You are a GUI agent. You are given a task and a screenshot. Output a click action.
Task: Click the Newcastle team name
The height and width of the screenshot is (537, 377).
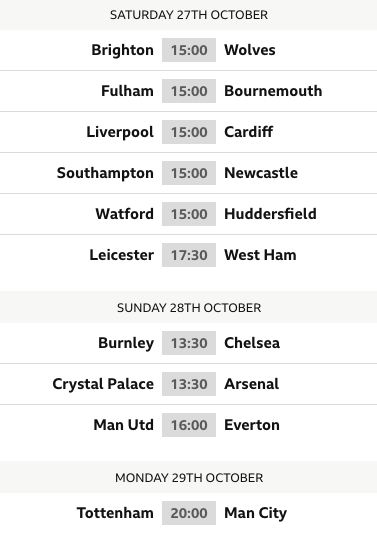[x=261, y=173]
